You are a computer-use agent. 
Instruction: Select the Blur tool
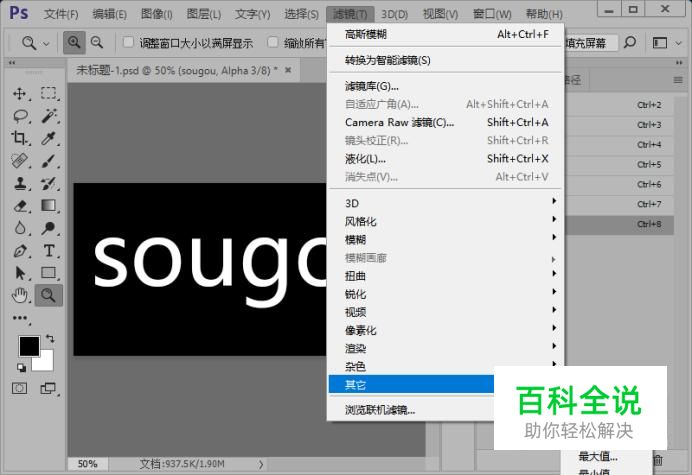click(19, 228)
